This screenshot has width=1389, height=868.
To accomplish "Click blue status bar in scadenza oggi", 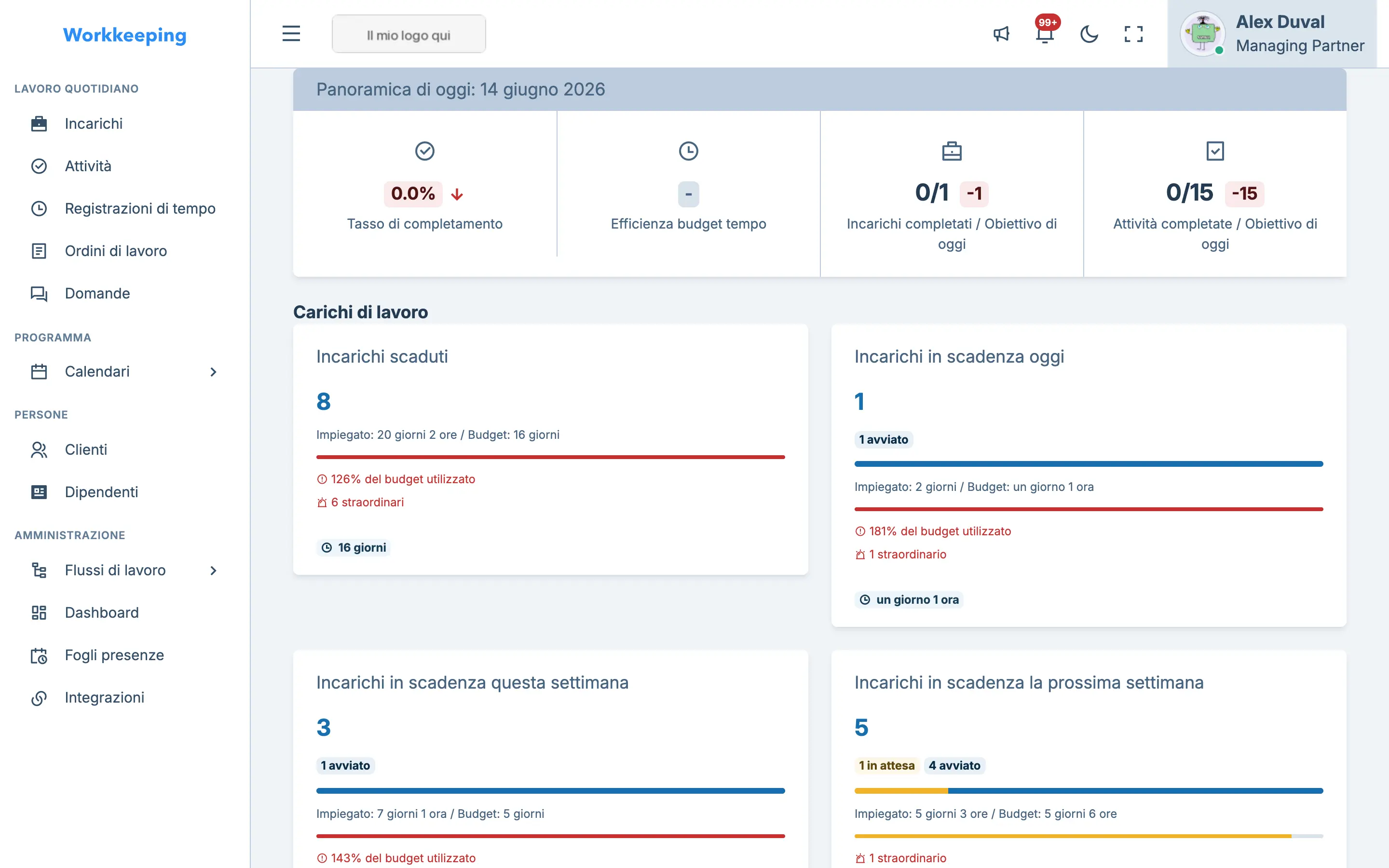I will pos(1089,464).
